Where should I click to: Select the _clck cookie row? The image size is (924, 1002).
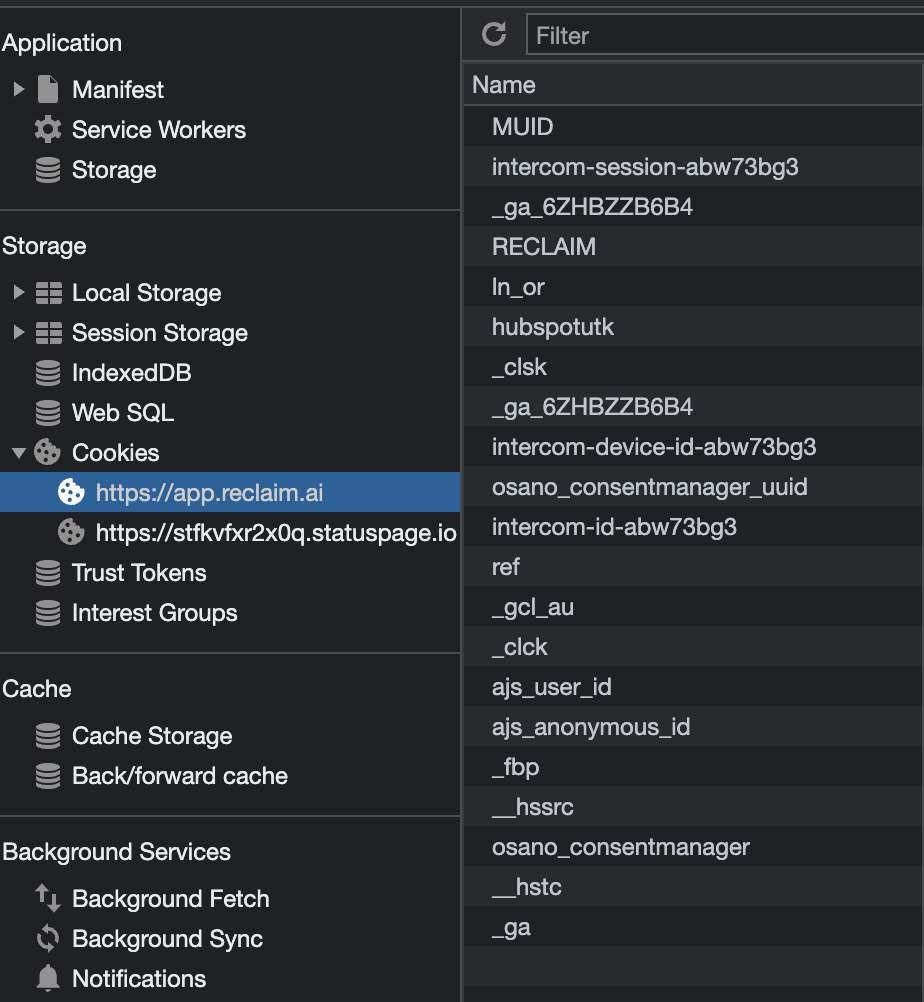click(693, 647)
